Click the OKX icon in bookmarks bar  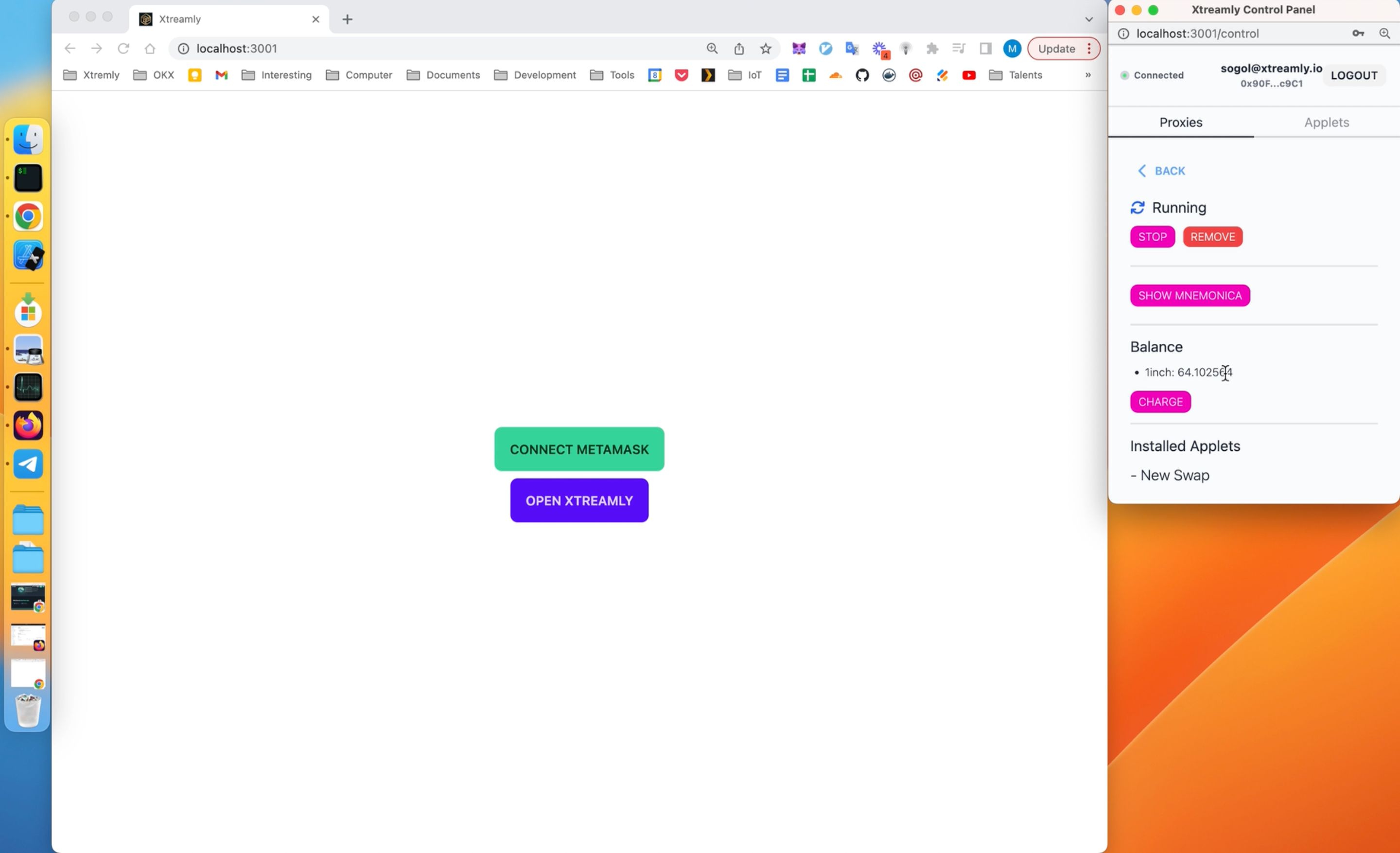tap(162, 74)
